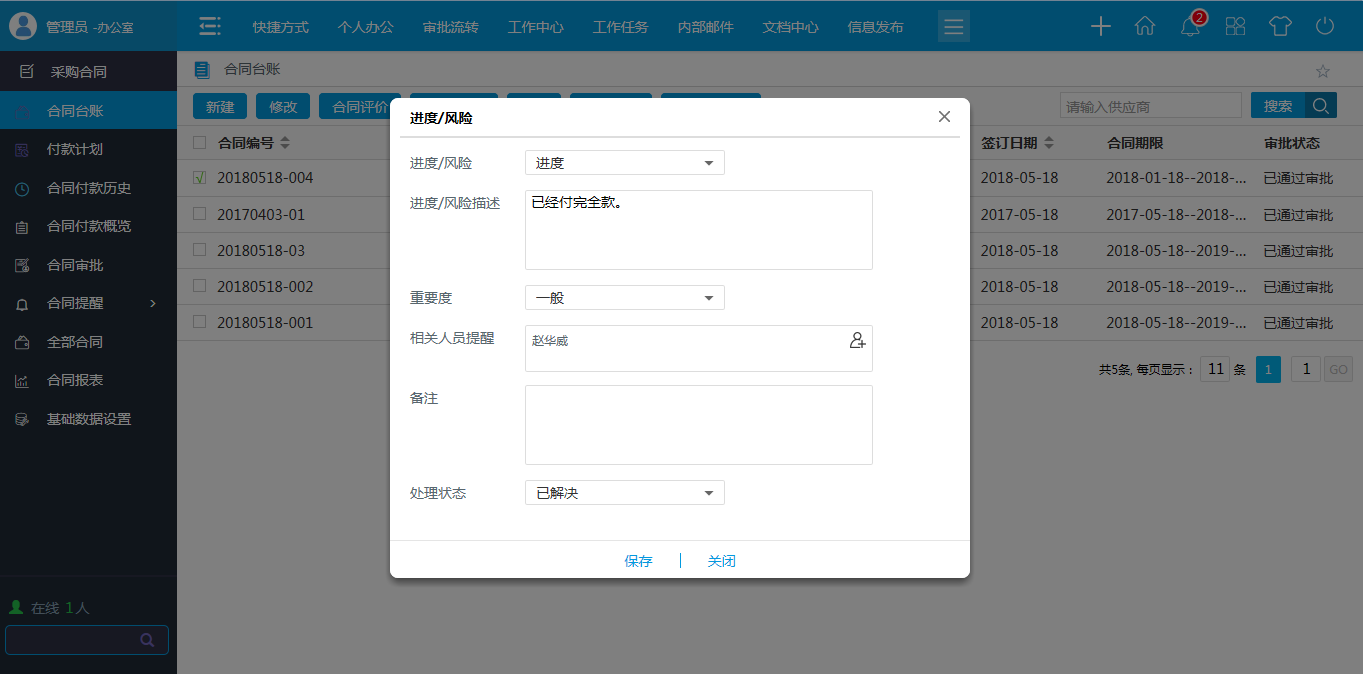
Task: Click the power logout icon
Action: [x=1326, y=26]
